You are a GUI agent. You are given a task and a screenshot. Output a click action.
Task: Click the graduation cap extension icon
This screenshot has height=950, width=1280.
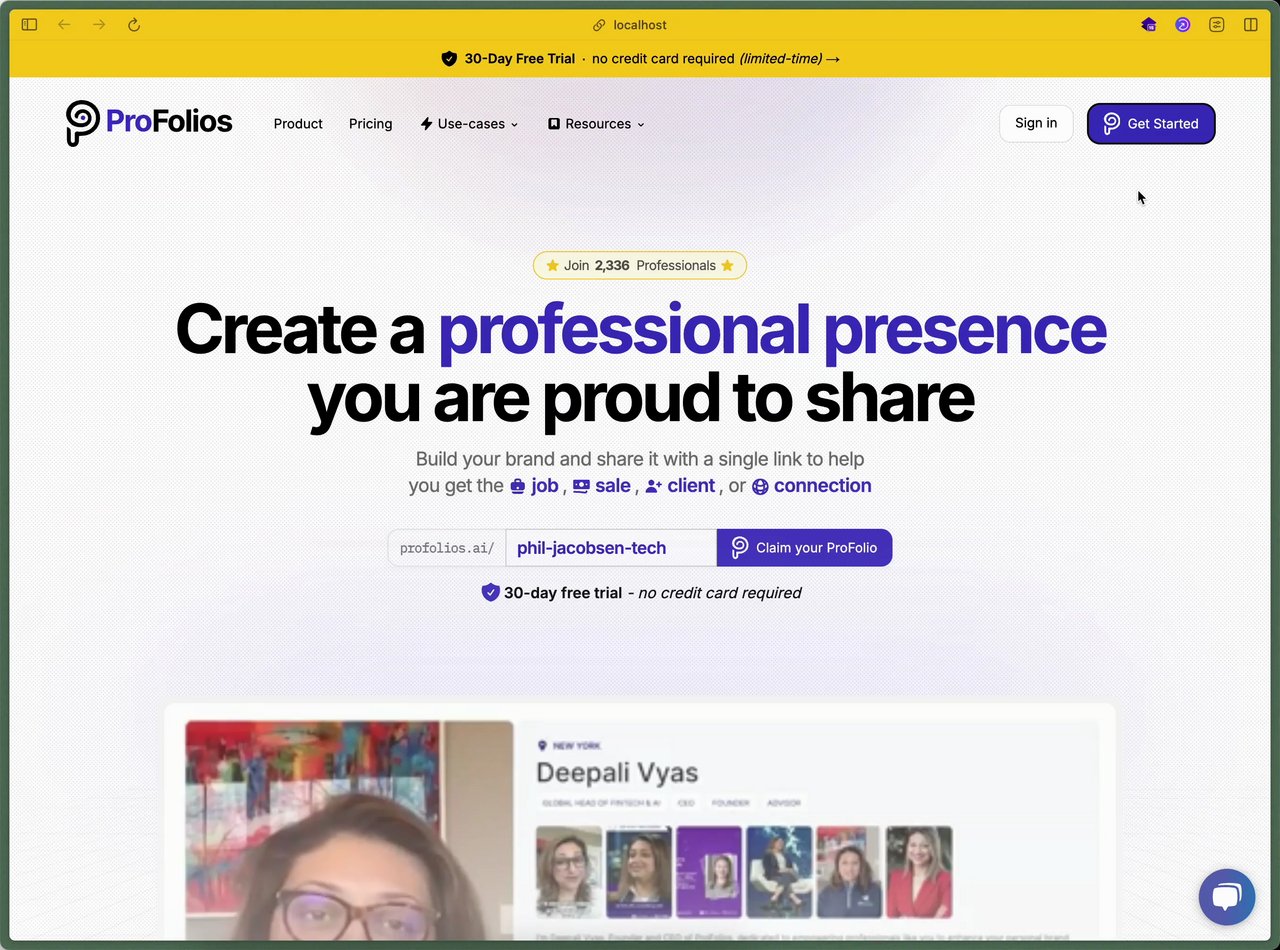(x=1149, y=25)
